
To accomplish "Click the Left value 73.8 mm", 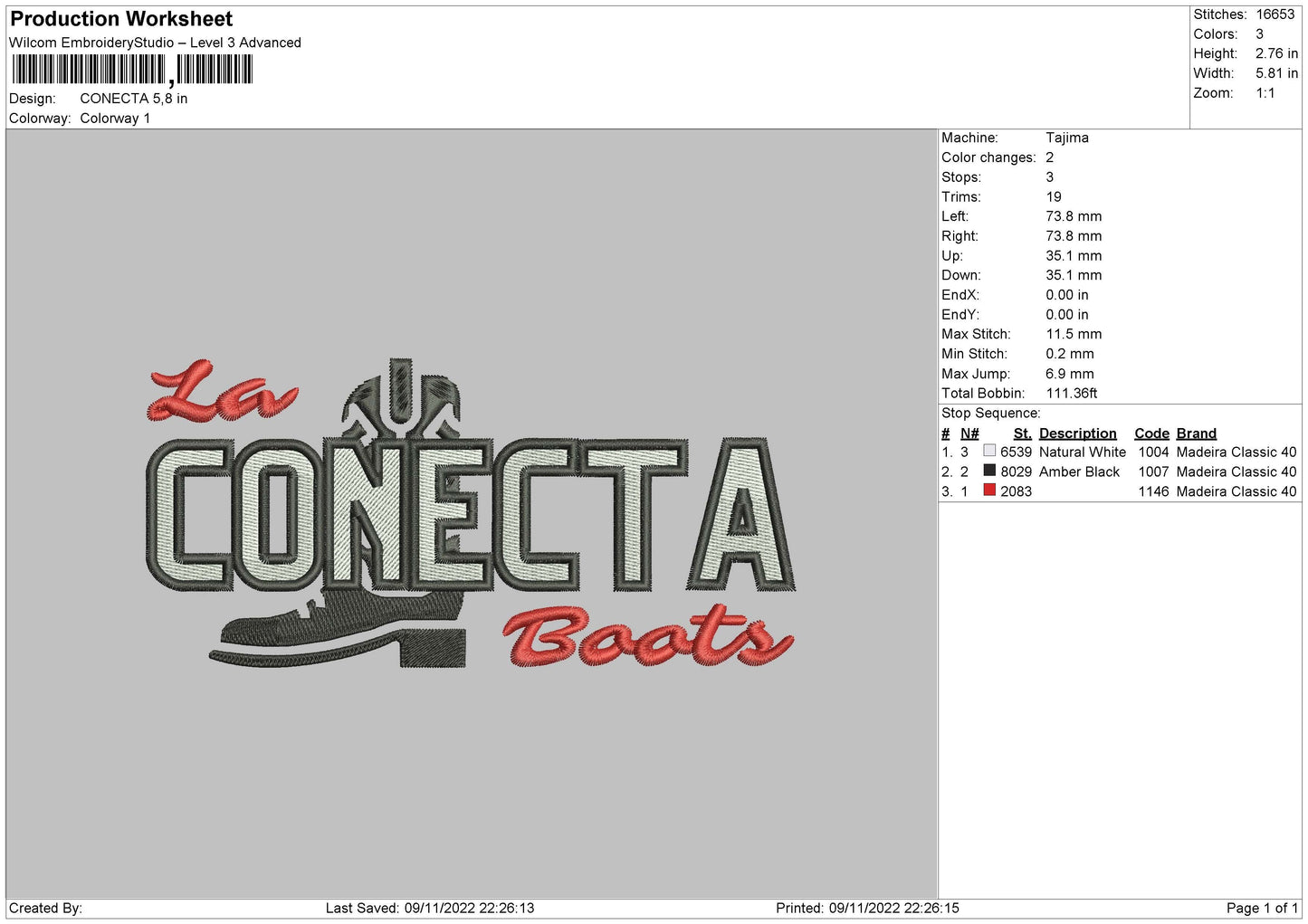I will pyautogui.click(x=1074, y=216).
